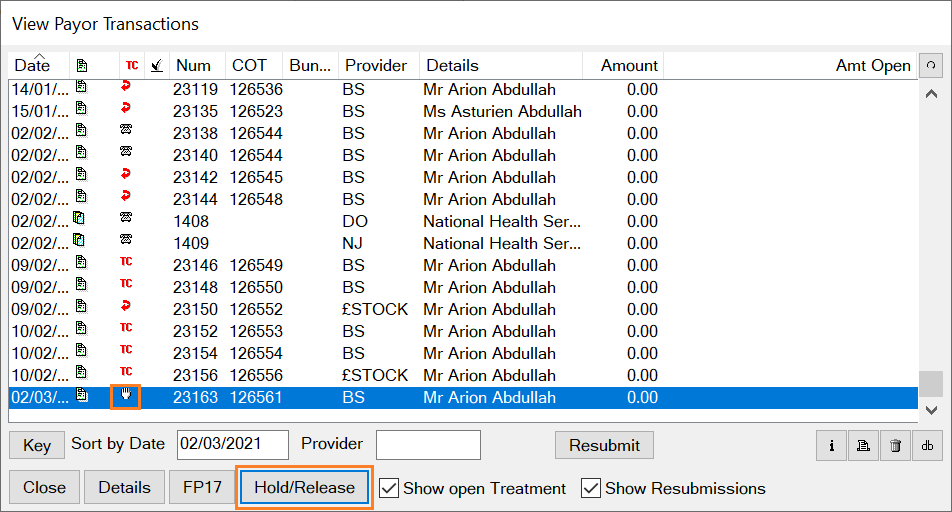Click red arrow status icon on row 23150
The height and width of the screenshot is (512, 952).
[x=126, y=306]
